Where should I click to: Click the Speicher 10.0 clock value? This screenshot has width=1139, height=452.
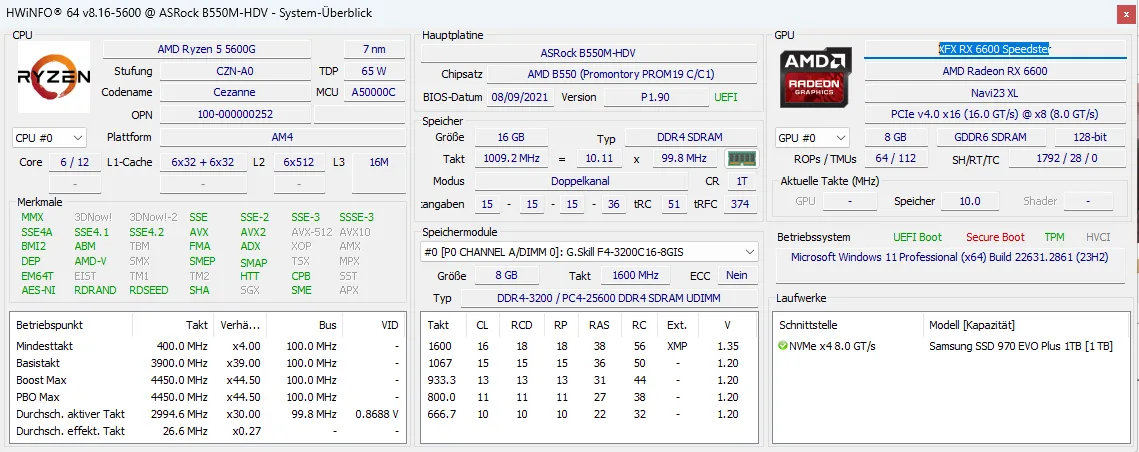969,201
